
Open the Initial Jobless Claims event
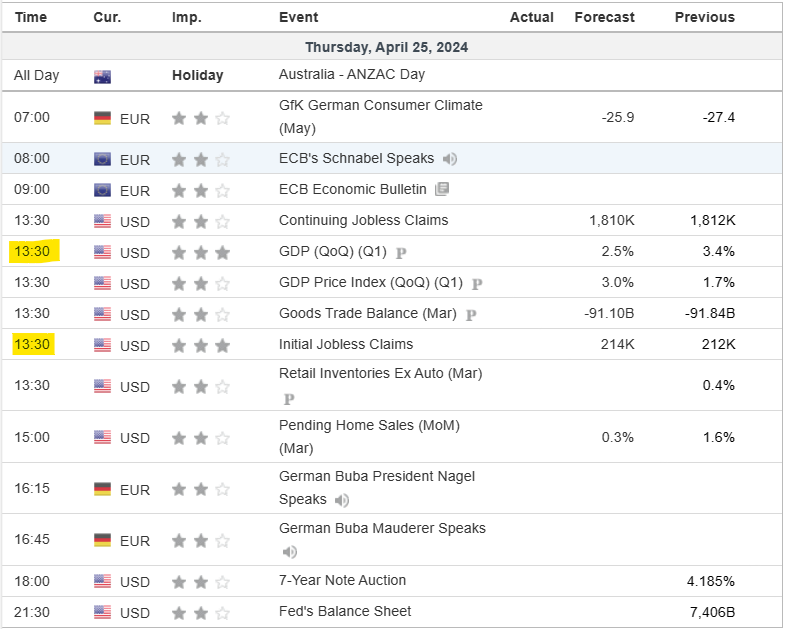pyautogui.click(x=346, y=345)
